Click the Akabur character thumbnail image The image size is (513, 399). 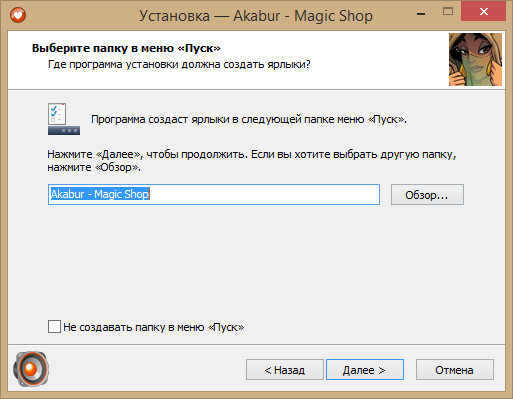coord(475,59)
